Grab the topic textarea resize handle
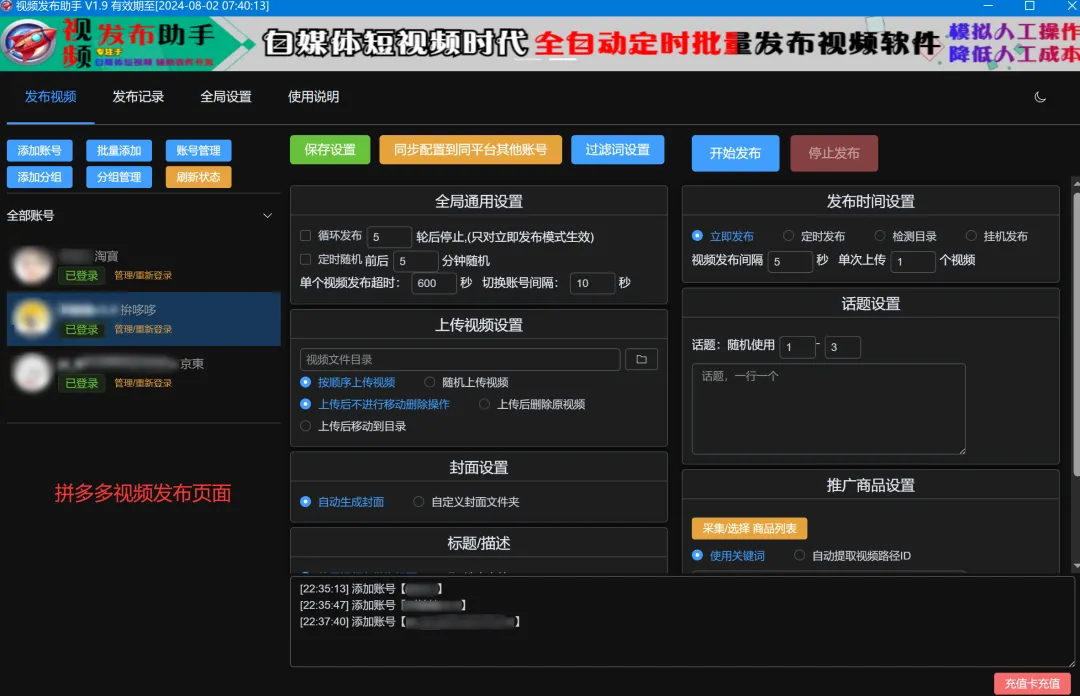The image size is (1080, 696). pyautogui.click(x=962, y=451)
